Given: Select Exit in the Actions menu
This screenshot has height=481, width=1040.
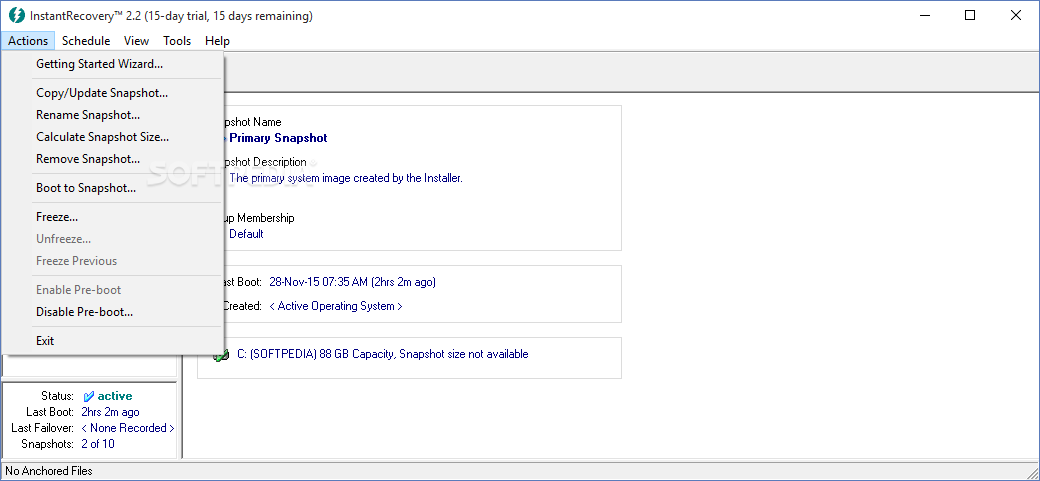Looking at the screenshot, I should pos(113,340).
